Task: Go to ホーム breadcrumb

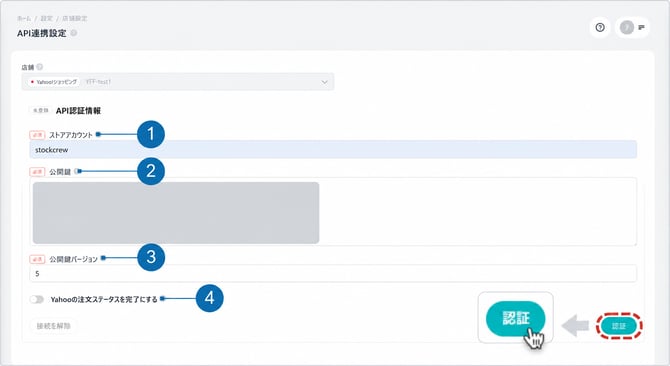Action: pos(24,18)
